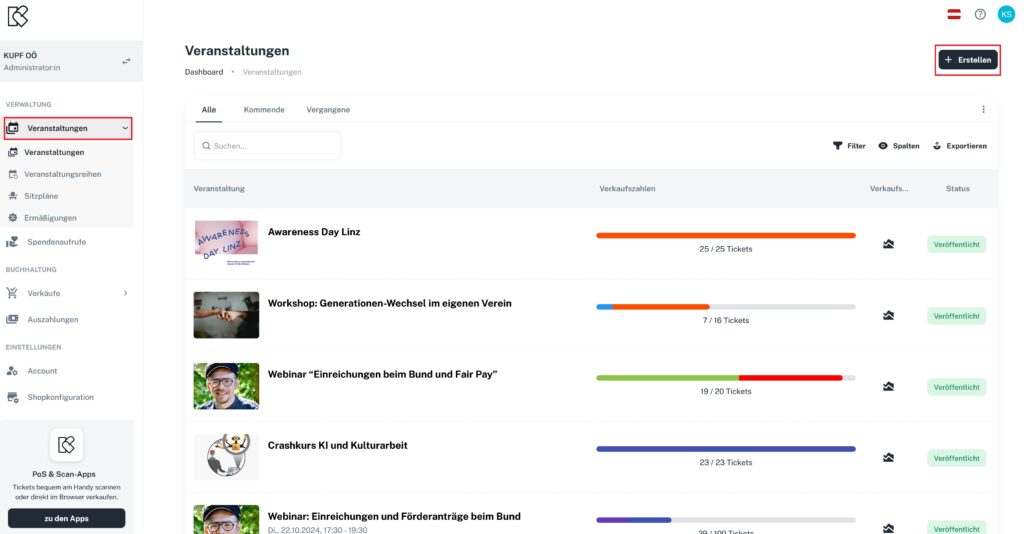Click Veröffentlicht badge in Crashkurs KI row
Image resolution: width=1024 pixels, height=534 pixels.
956,458
